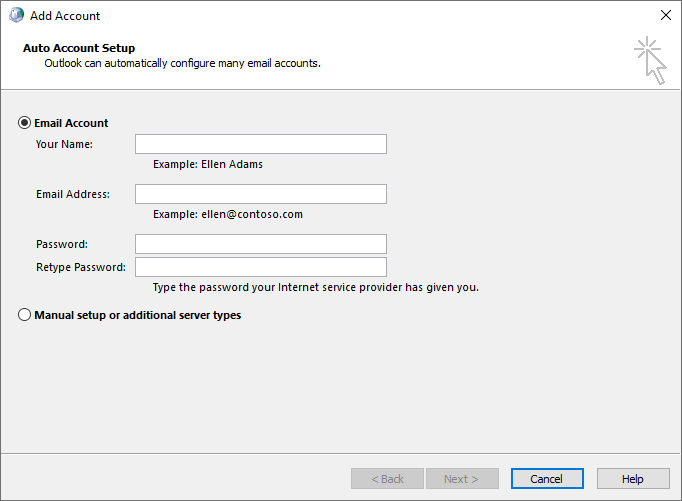
Task: Select the Retype Password input box
Action: pos(260,267)
